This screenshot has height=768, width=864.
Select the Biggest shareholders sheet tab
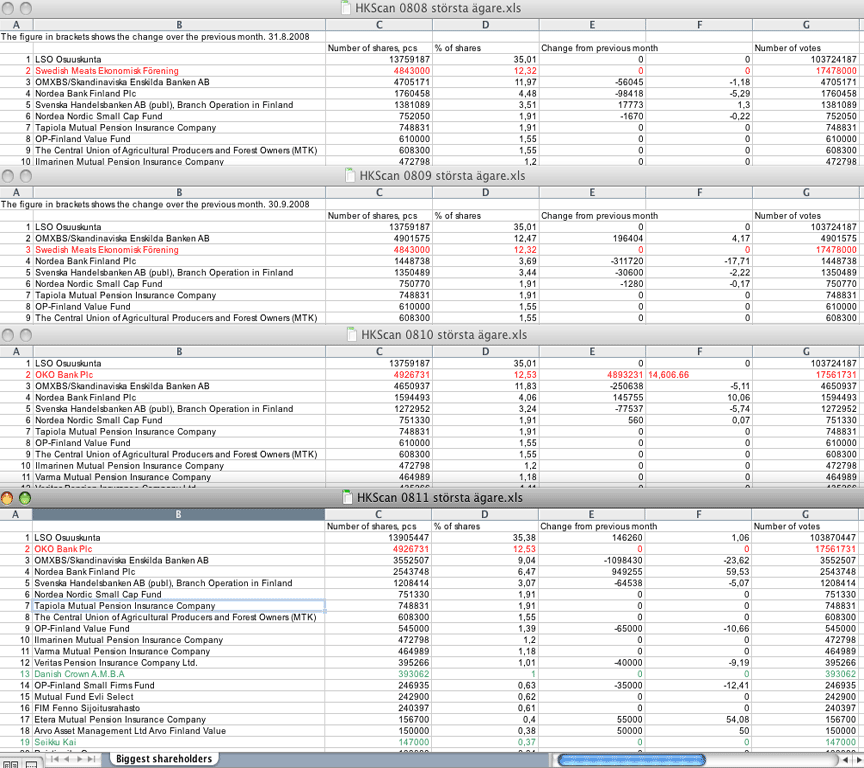[164, 759]
